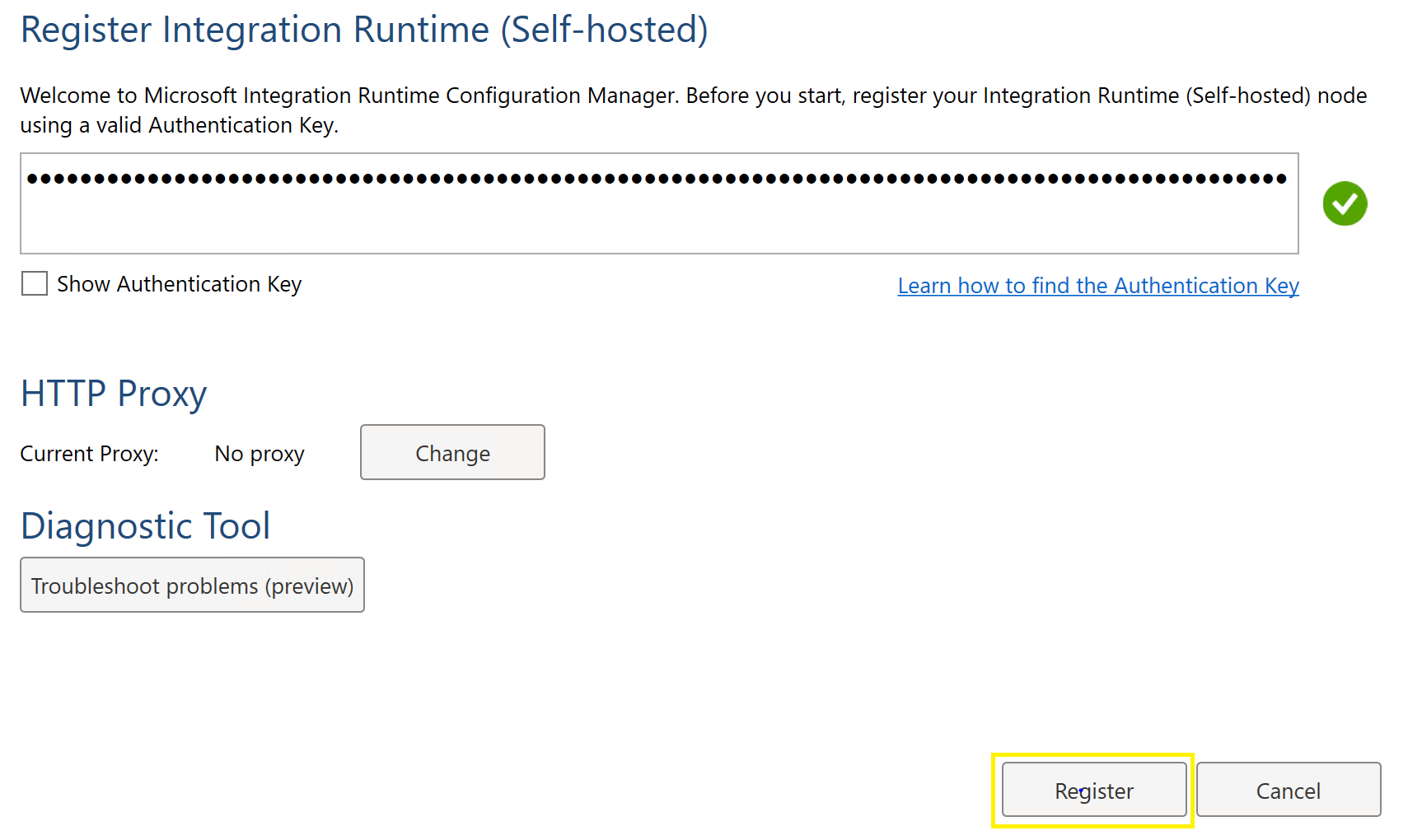Click the 'Current Proxy:' label
The image size is (1408, 840).
click(x=89, y=454)
